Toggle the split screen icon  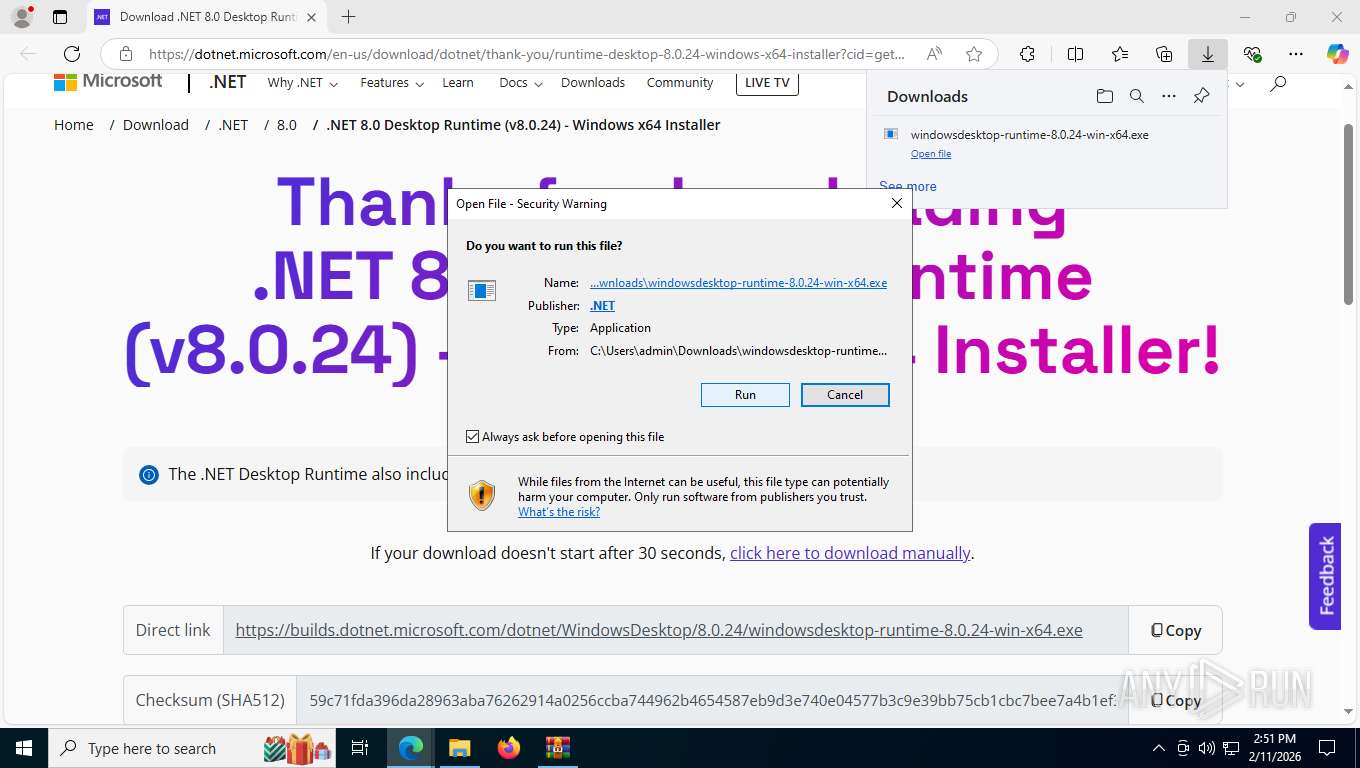[1075, 54]
